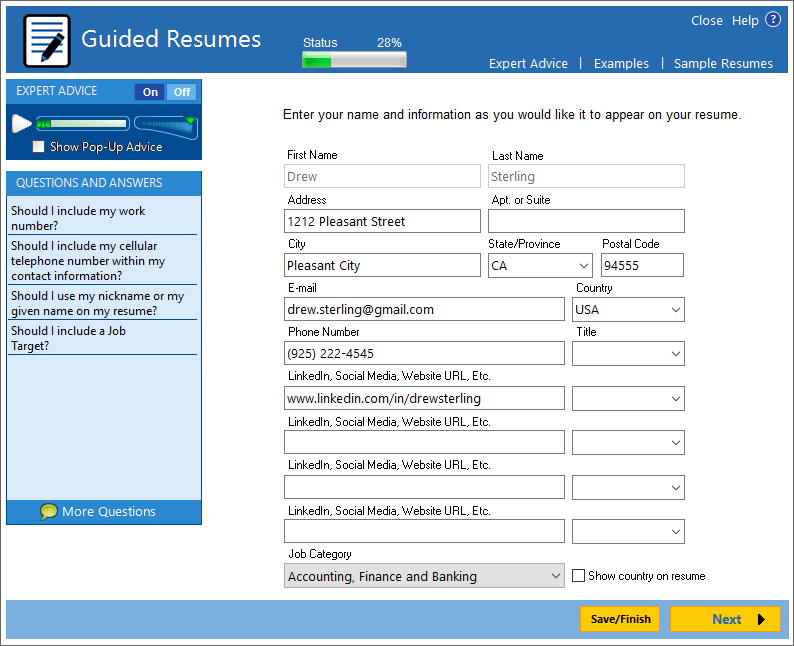Image resolution: width=794 pixels, height=646 pixels.
Task: Open 'Should I include a Job Target?' question
Action: pos(68,338)
